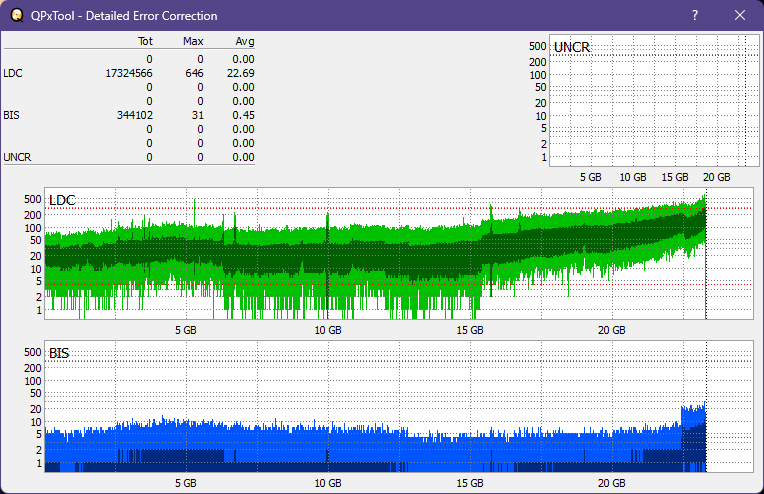This screenshot has width=764, height=494.
Task: Click BIS total value 344102
Action: click(x=134, y=115)
